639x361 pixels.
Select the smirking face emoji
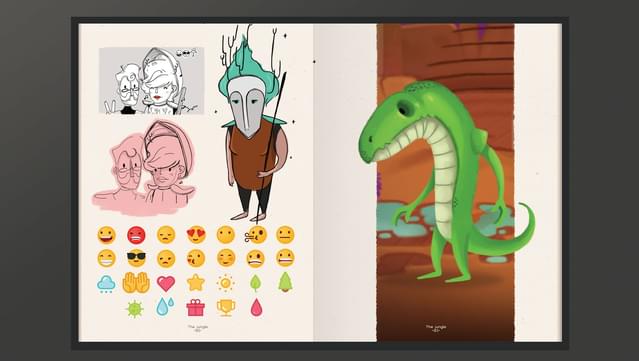[x=226, y=259]
